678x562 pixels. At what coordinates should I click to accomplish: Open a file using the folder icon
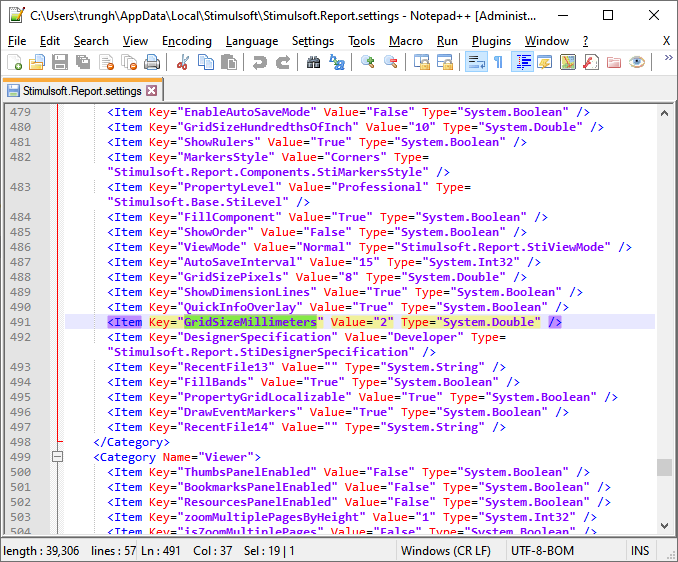[37, 62]
